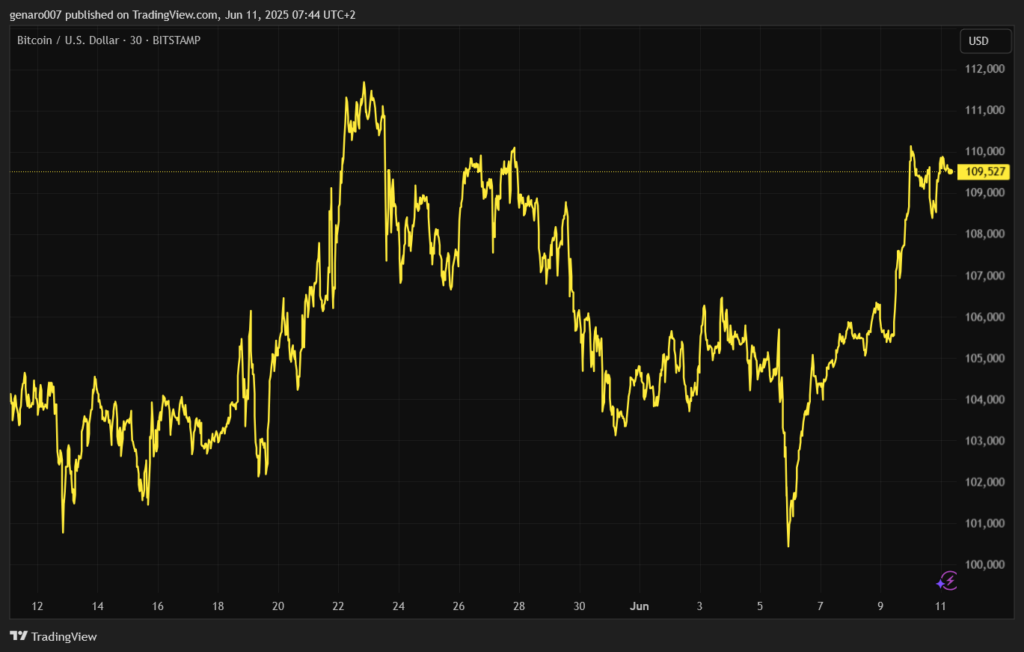Click the yellow 109,527 current price tag

click(x=983, y=172)
